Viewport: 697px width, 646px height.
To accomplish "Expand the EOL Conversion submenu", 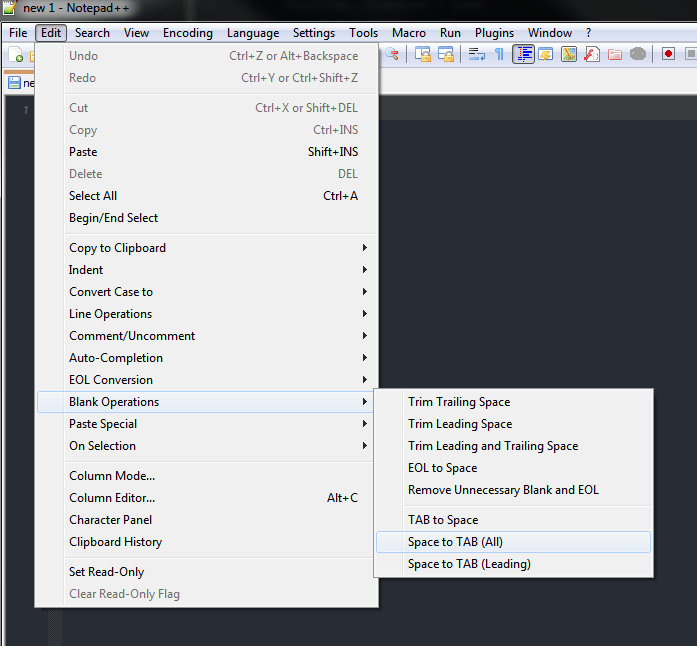I will 207,380.
